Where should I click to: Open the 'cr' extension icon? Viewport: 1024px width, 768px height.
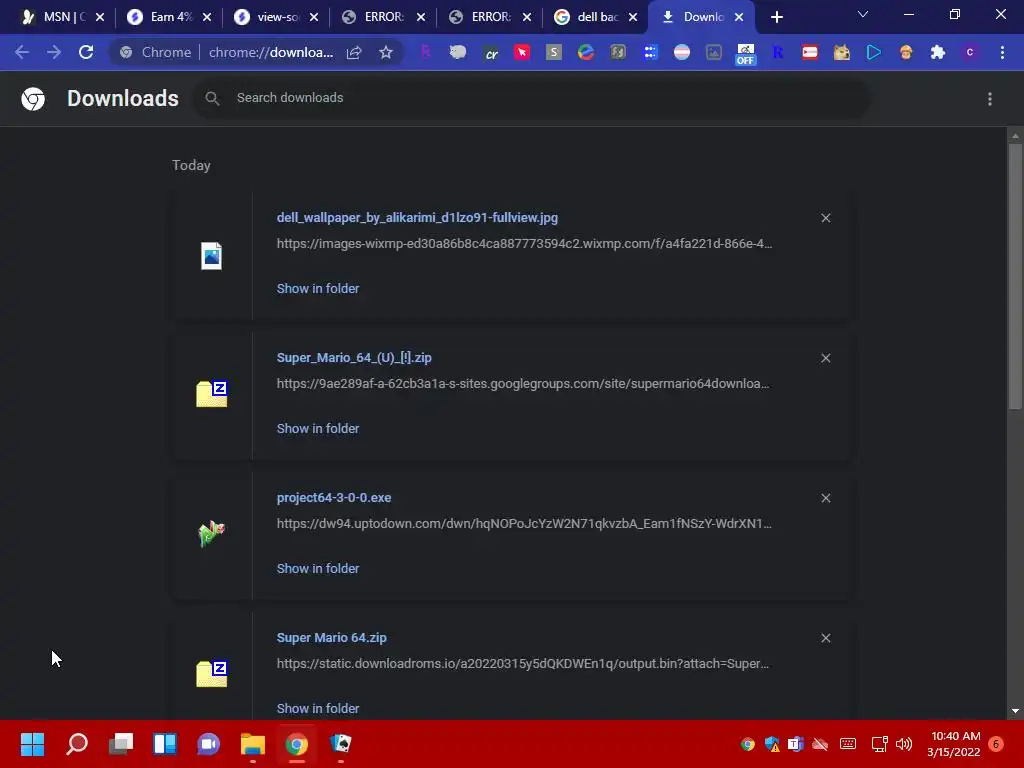[491, 54]
